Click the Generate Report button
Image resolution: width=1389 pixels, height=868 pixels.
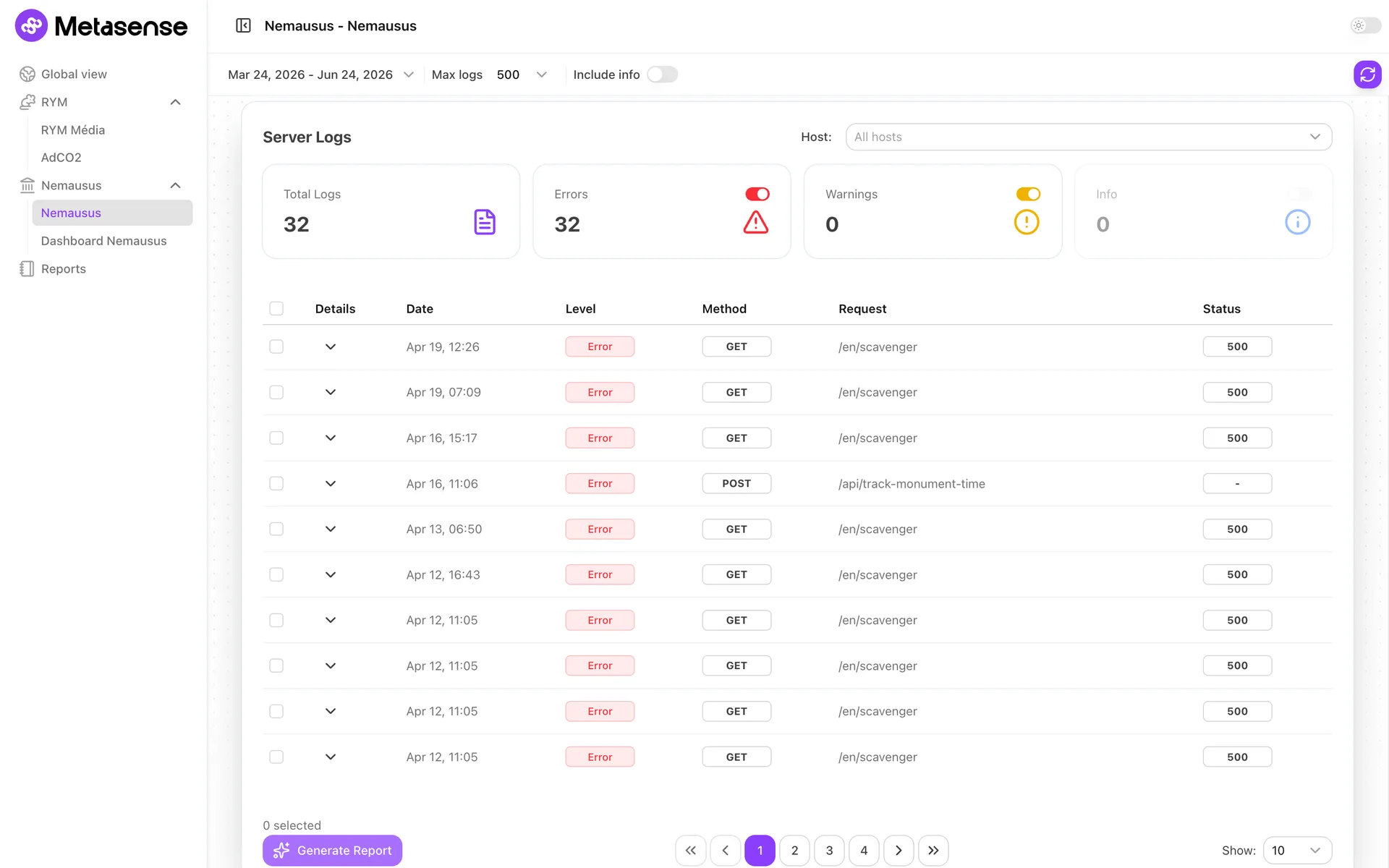pyautogui.click(x=332, y=851)
